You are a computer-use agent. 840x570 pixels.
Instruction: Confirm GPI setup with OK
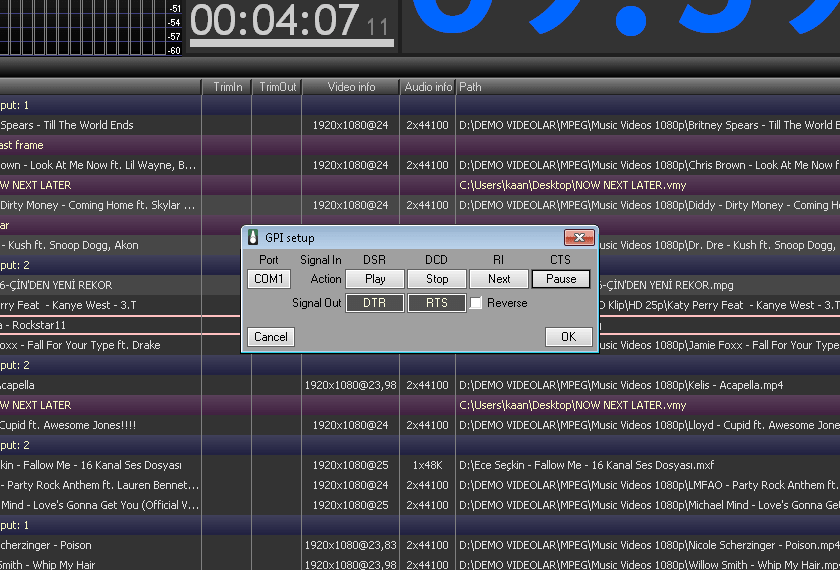[x=568, y=337]
